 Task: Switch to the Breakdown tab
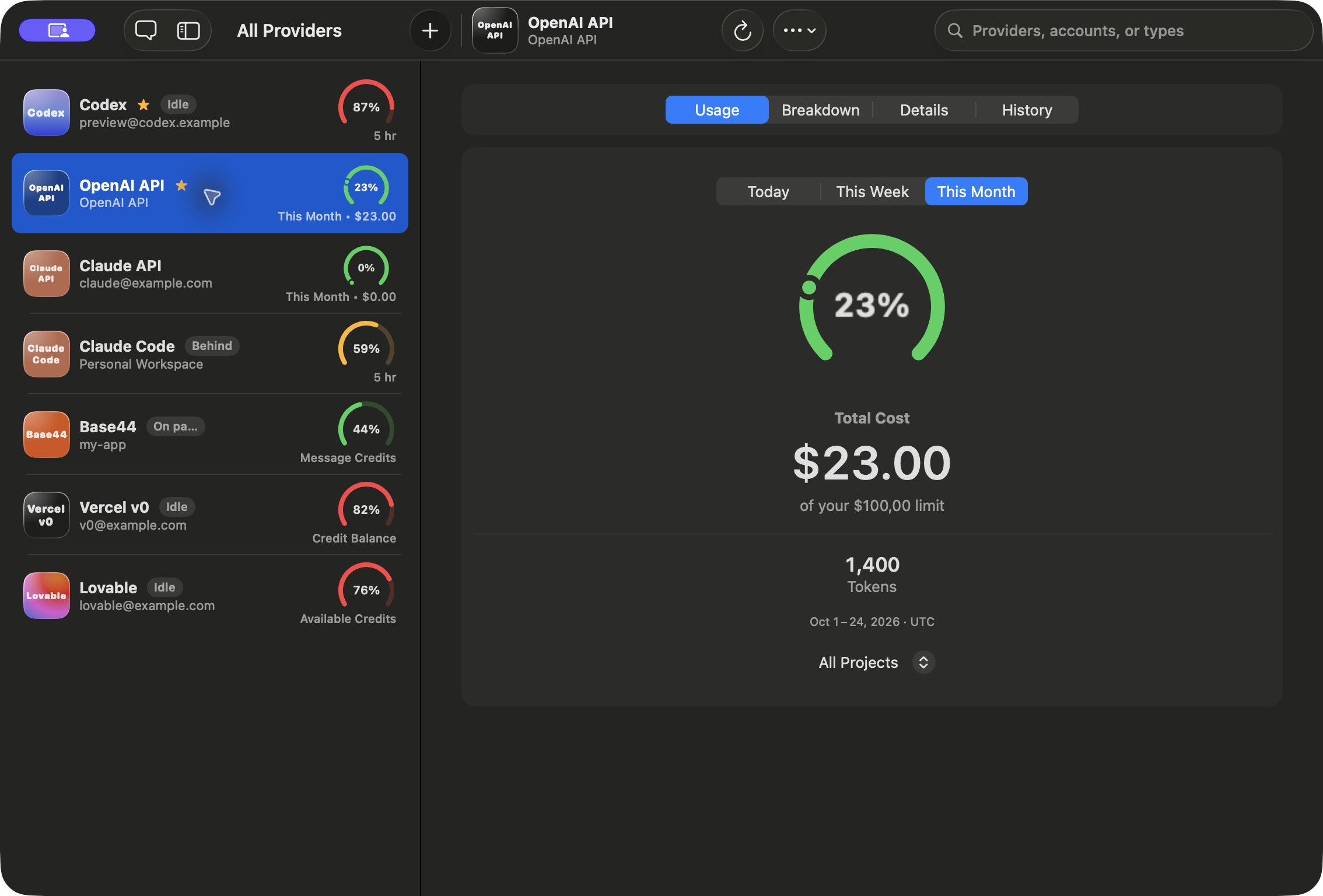820,110
